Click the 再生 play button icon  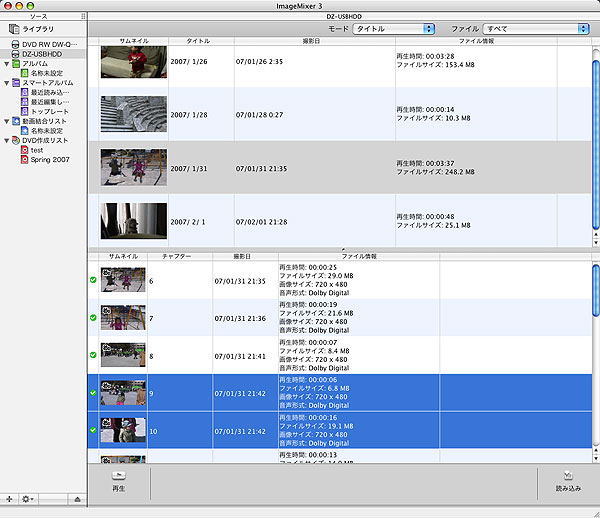tap(119, 476)
